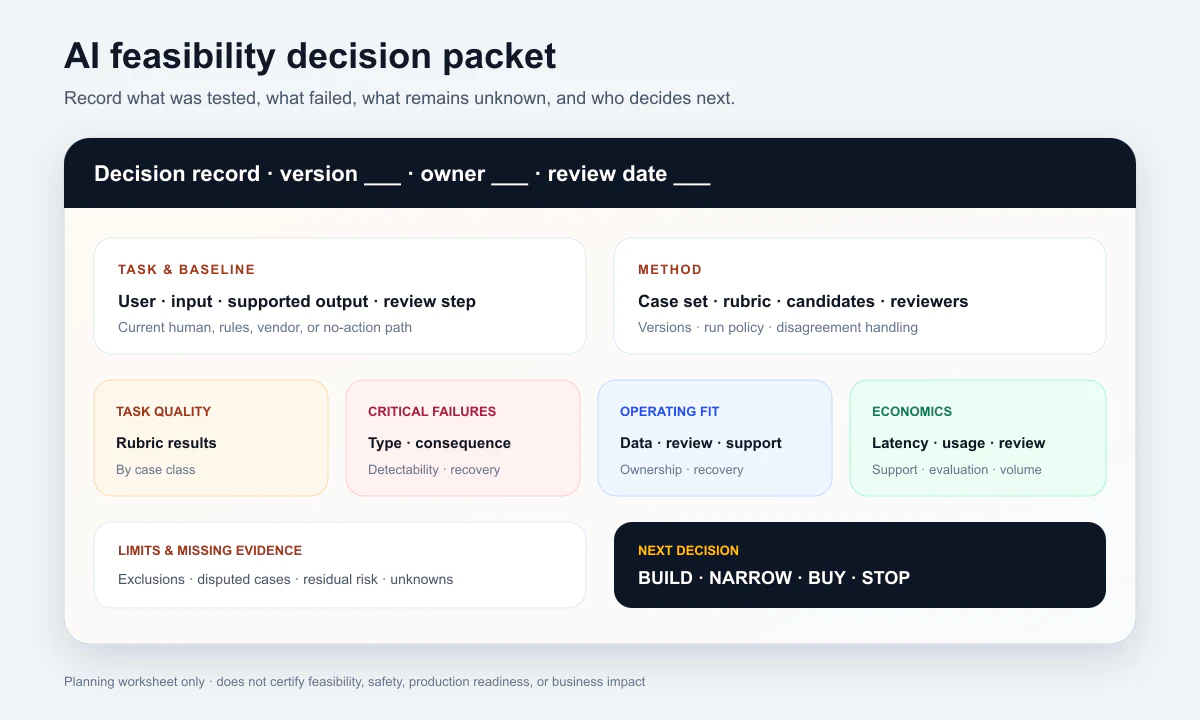Click the 'Planning worksheet only' footer disclaimer

[355, 682]
